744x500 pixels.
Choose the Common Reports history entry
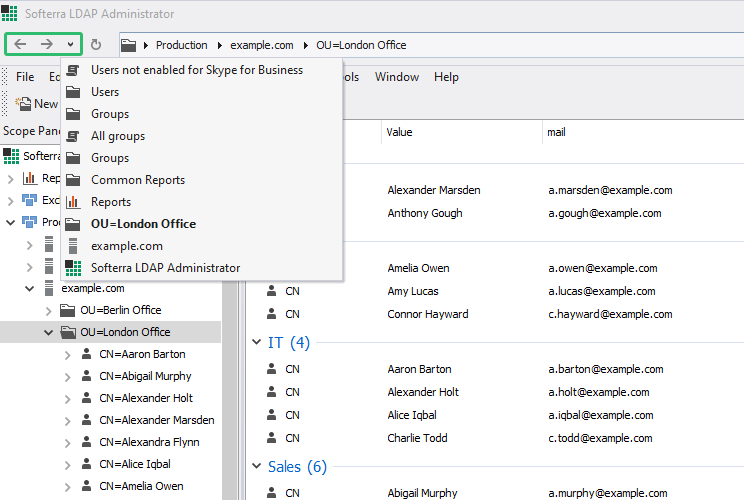tap(202, 180)
